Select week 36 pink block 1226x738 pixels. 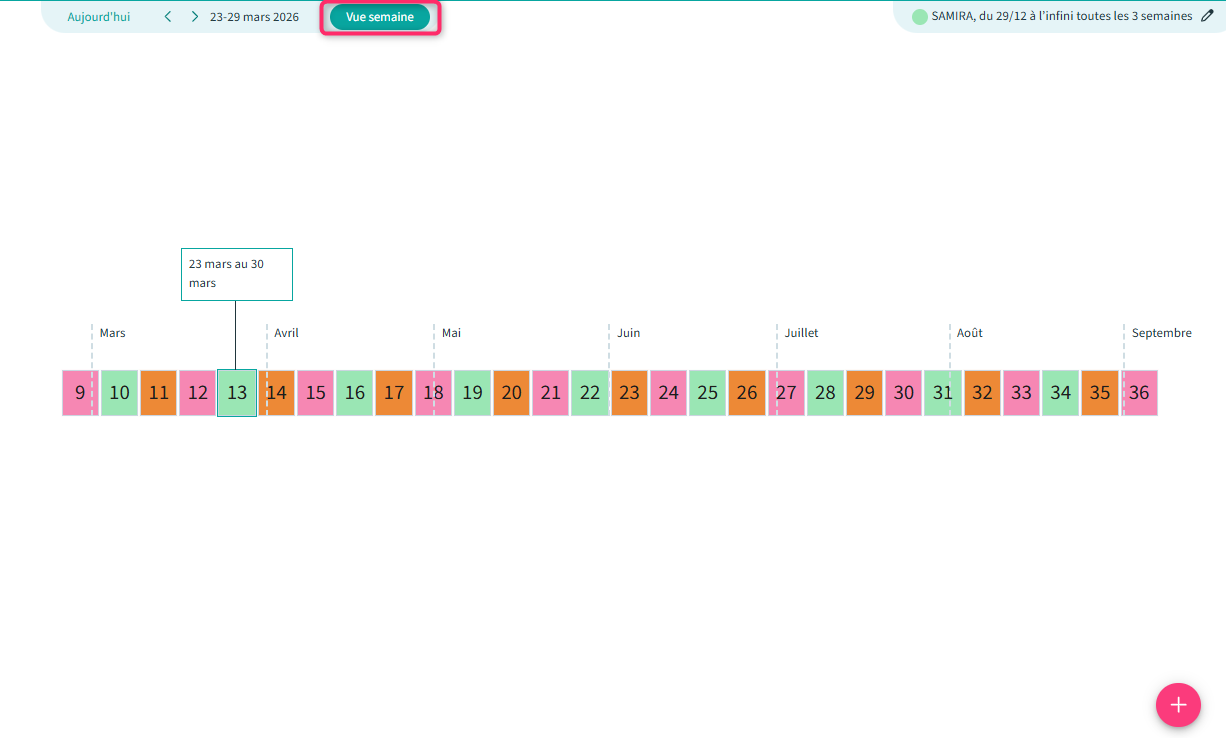tap(1139, 393)
